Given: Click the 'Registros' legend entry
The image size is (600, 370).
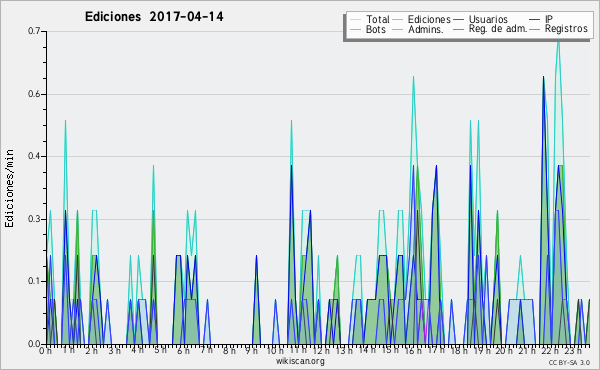Looking at the screenshot, I should (x=566, y=29).
